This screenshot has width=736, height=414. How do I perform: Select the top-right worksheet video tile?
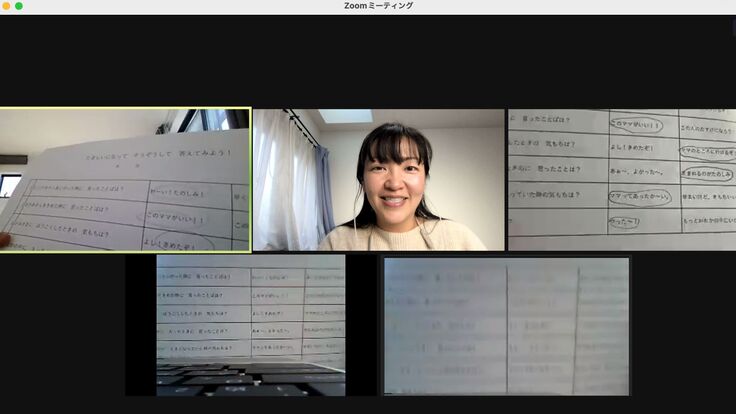click(x=621, y=180)
